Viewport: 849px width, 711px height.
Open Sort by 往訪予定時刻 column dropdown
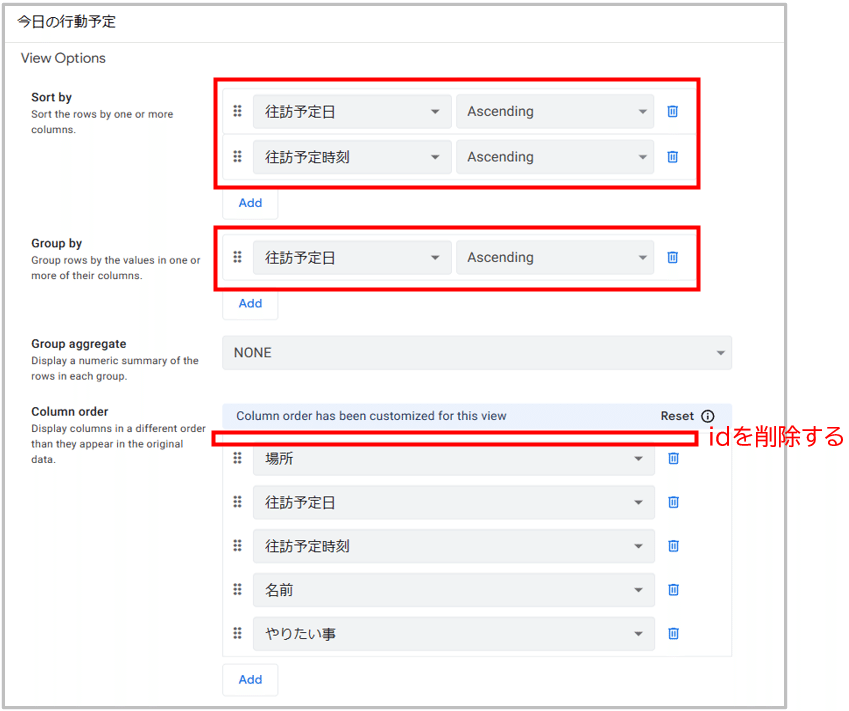(352, 157)
